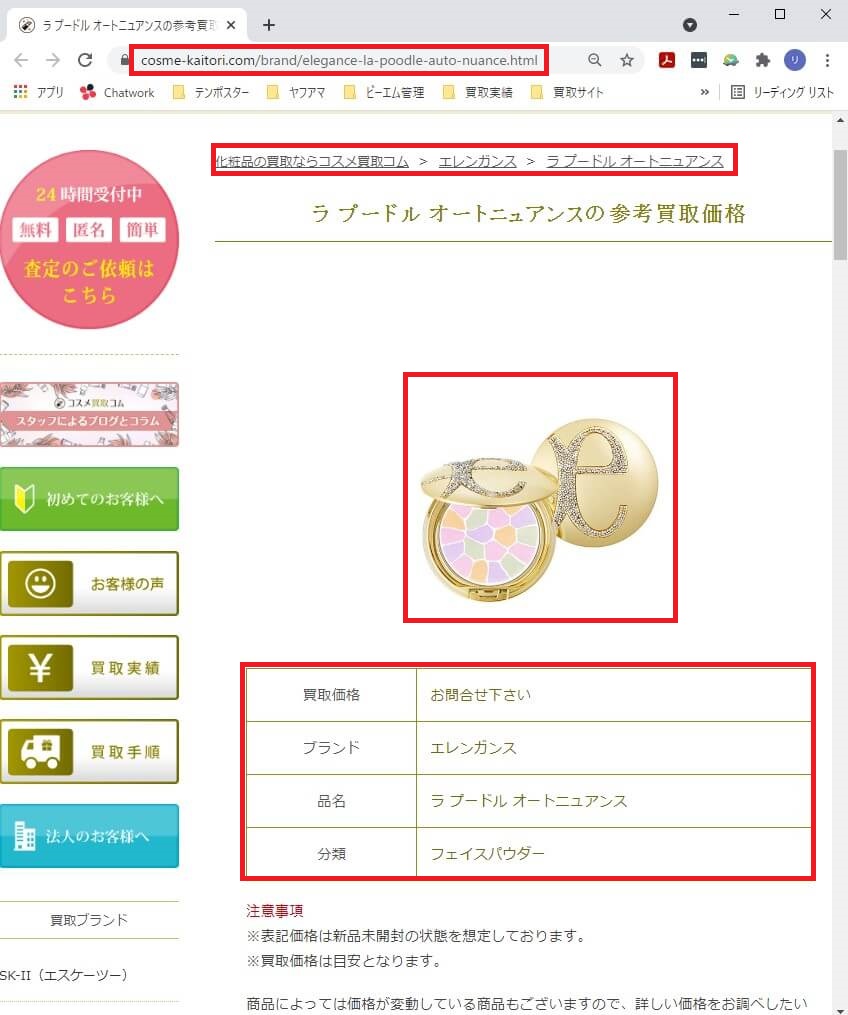848x1015 pixels.
Task: Expand the hidden bookmarks chevron
Action: [x=704, y=93]
